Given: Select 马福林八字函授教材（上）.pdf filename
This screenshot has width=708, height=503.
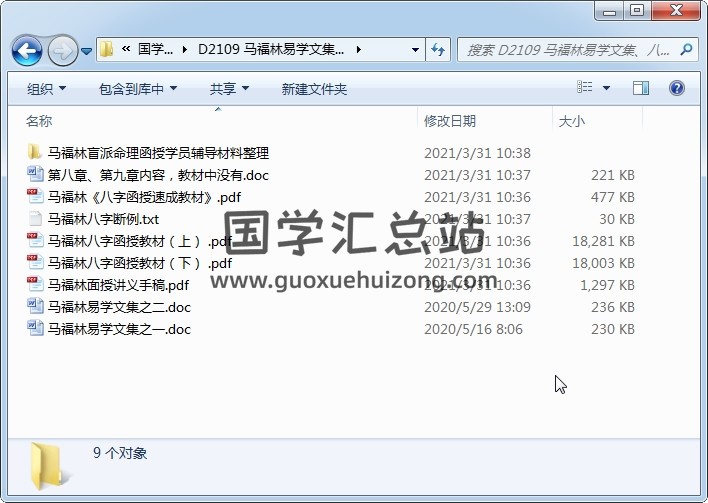Looking at the screenshot, I should click(140, 241).
